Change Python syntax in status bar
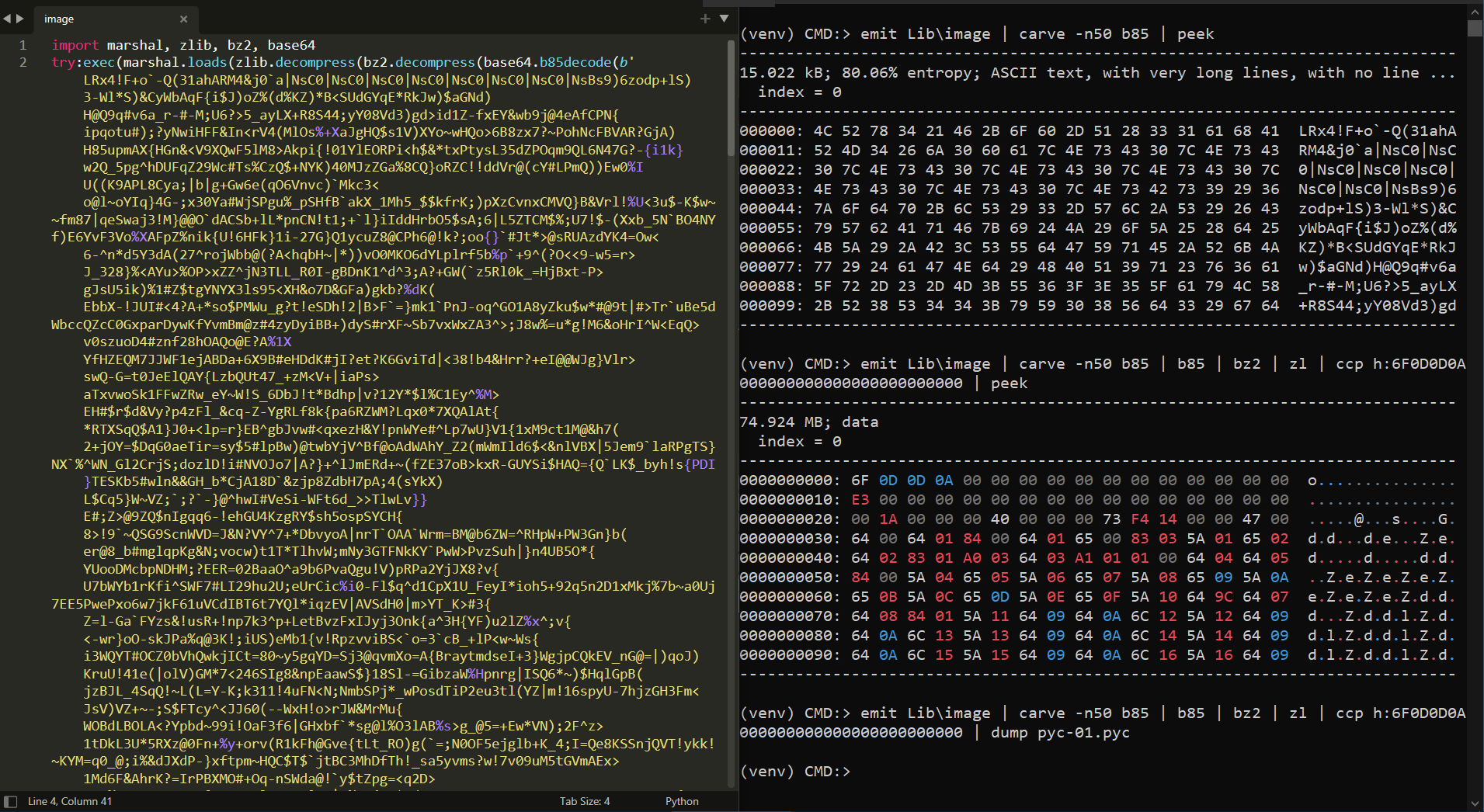 682,801
